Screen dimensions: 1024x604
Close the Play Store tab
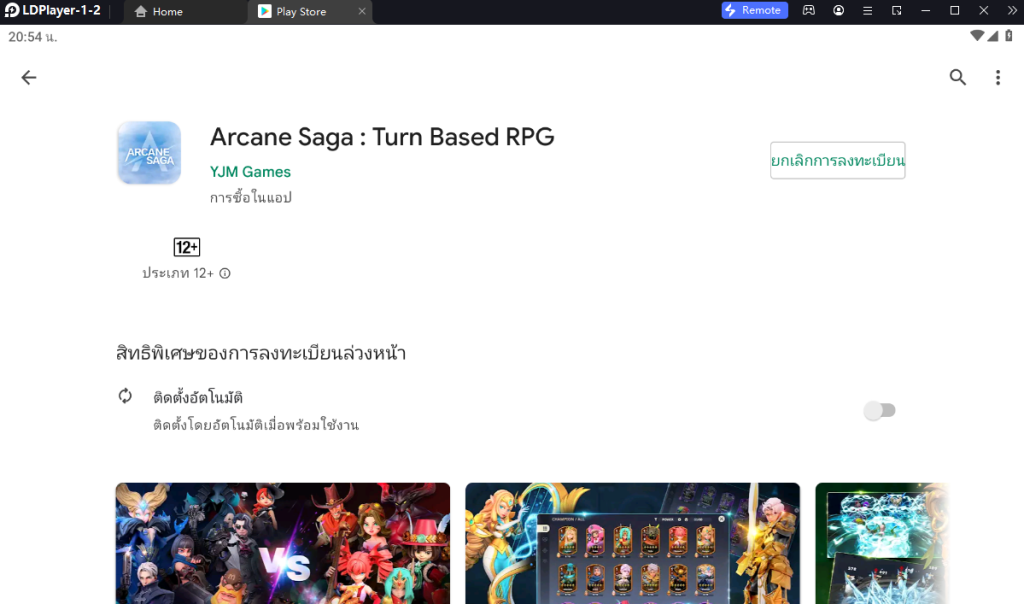[x=362, y=11]
